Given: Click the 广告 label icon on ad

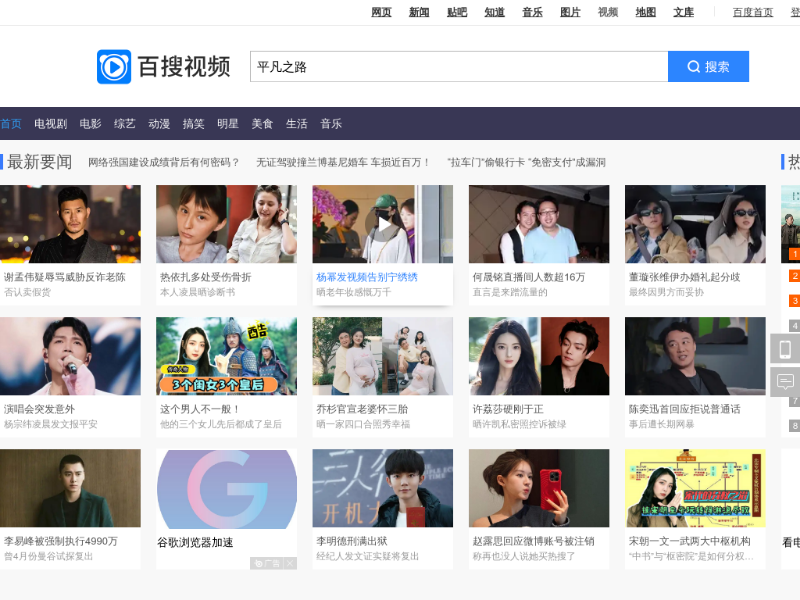Looking at the screenshot, I should (x=266, y=564).
